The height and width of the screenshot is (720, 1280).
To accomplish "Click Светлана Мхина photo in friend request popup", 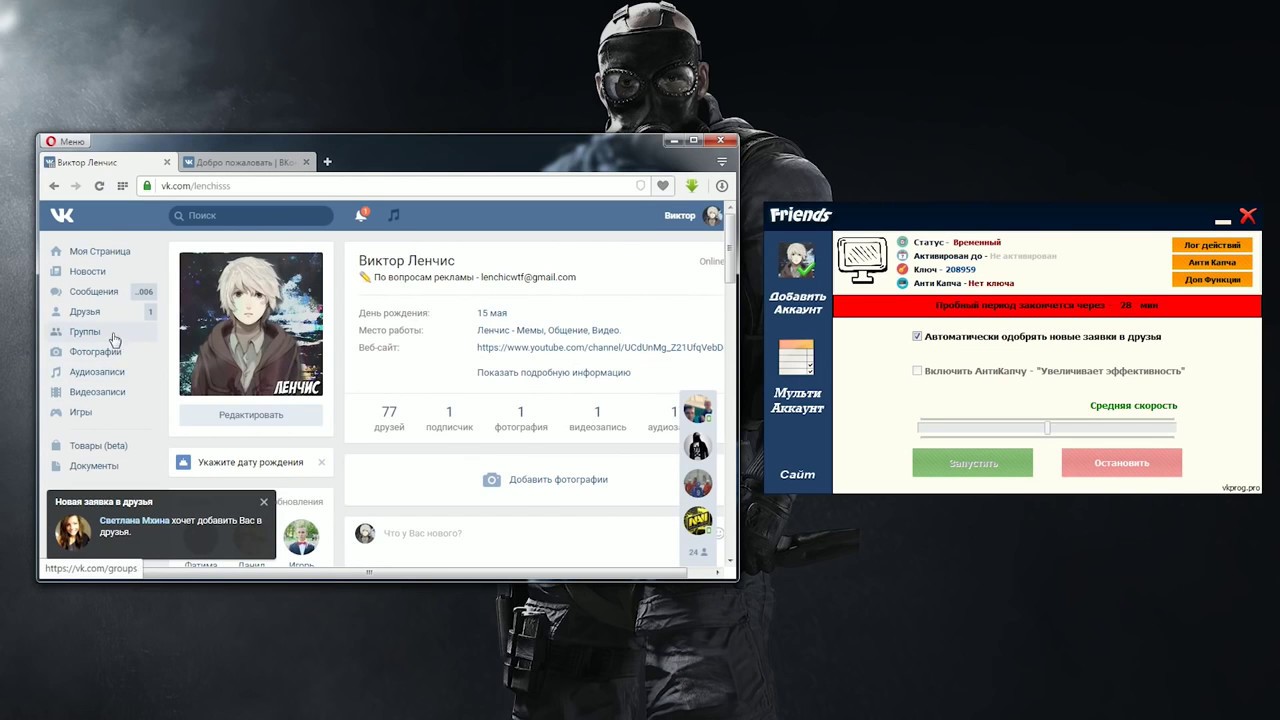I will point(73,532).
